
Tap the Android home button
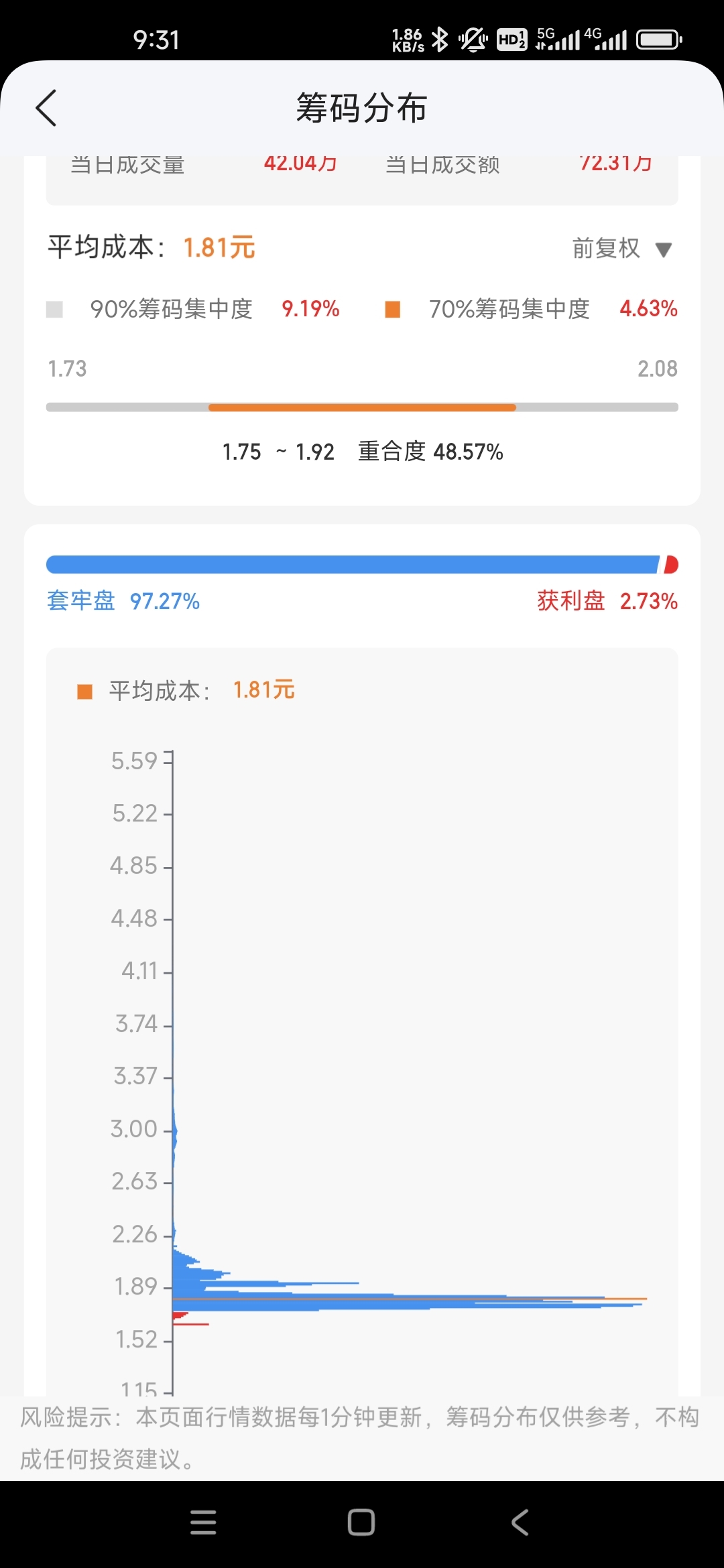[x=361, y=1522]
